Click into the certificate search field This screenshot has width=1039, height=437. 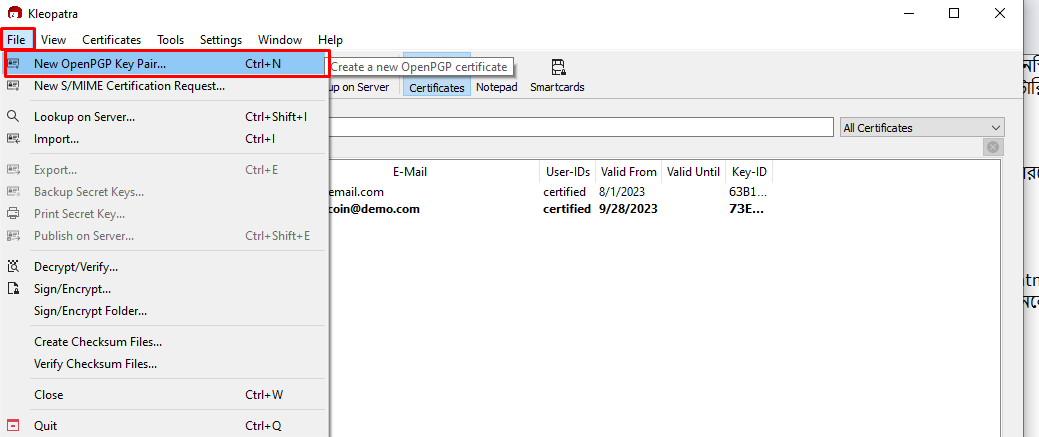tap(581, 127)
